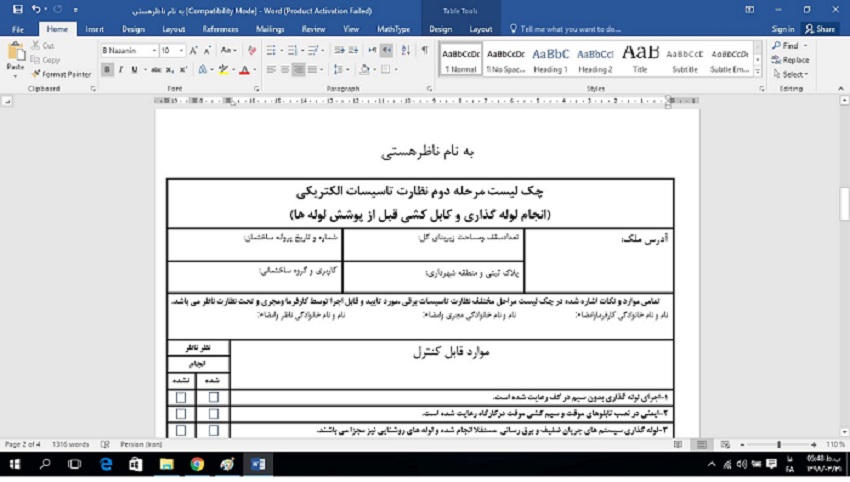This screenshot has height=482, width=850.
Task: Set right-to-left text direction
Action: pos(387,50)
